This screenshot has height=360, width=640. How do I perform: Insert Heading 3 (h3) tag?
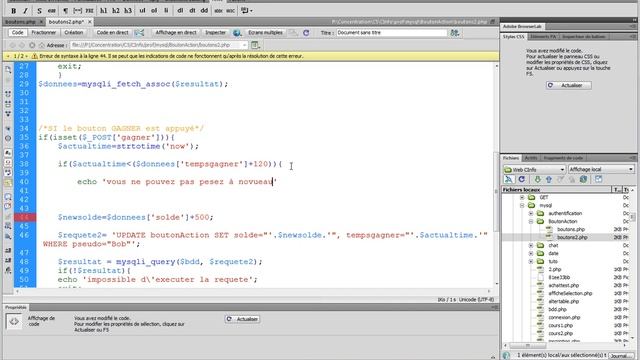click(x=128, y=11)
